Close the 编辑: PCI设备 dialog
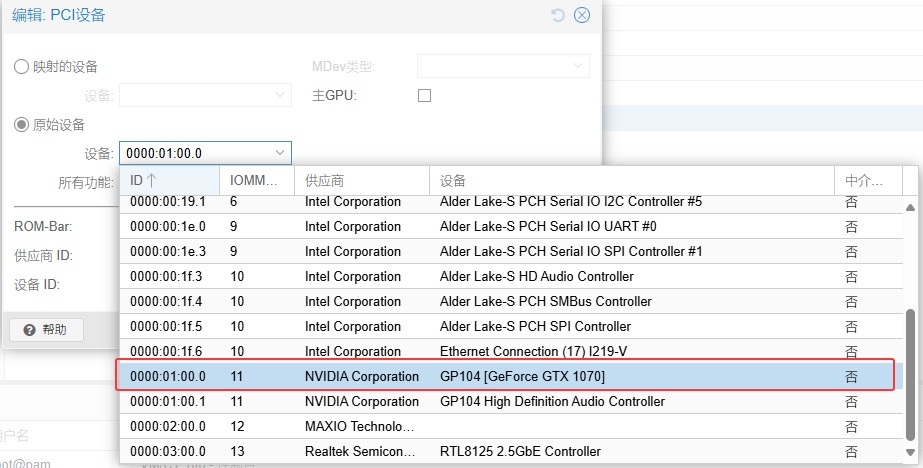Screen dimensions: 923x468 581,15
